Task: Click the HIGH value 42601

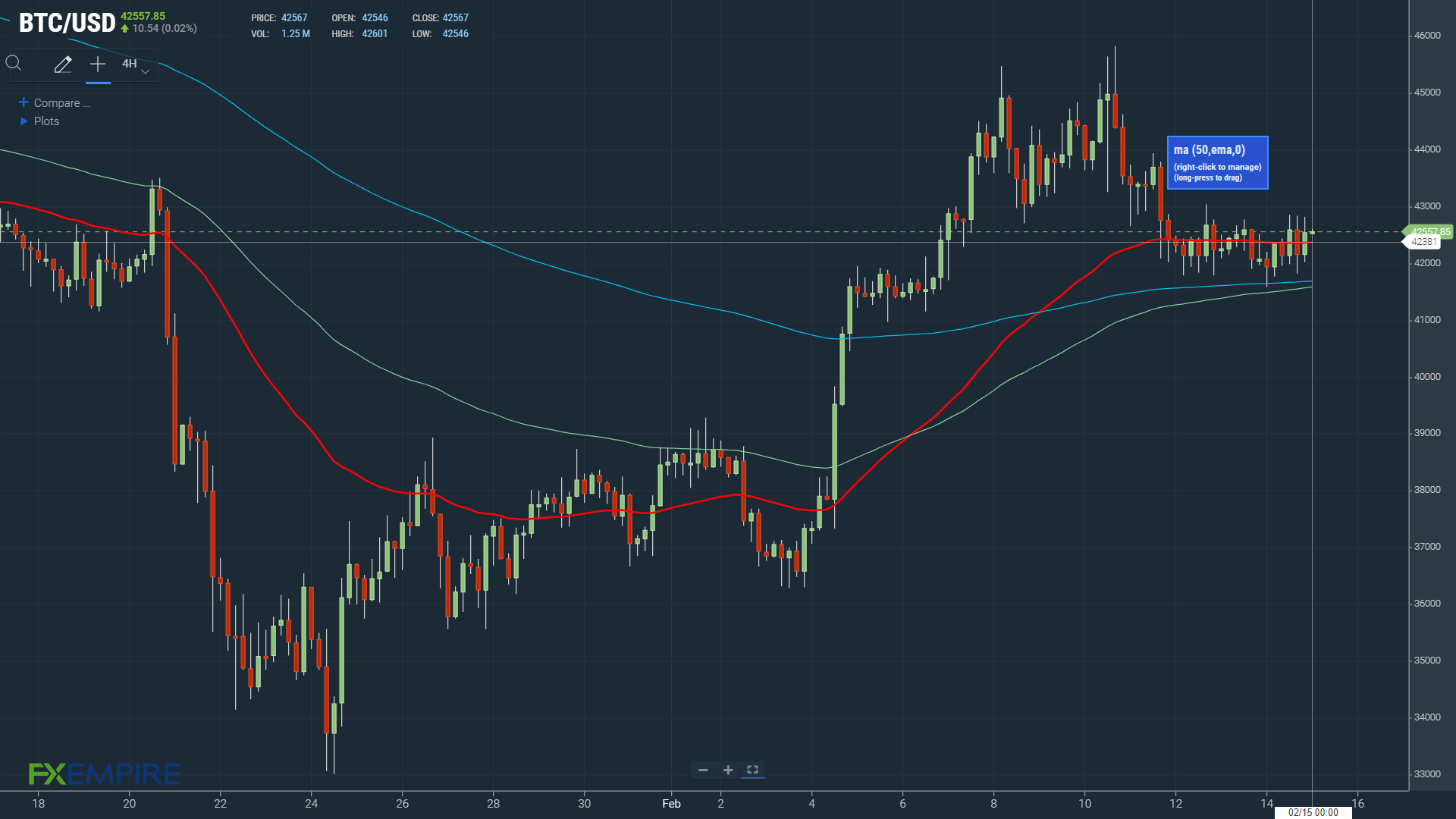Action: click(375, 34)
